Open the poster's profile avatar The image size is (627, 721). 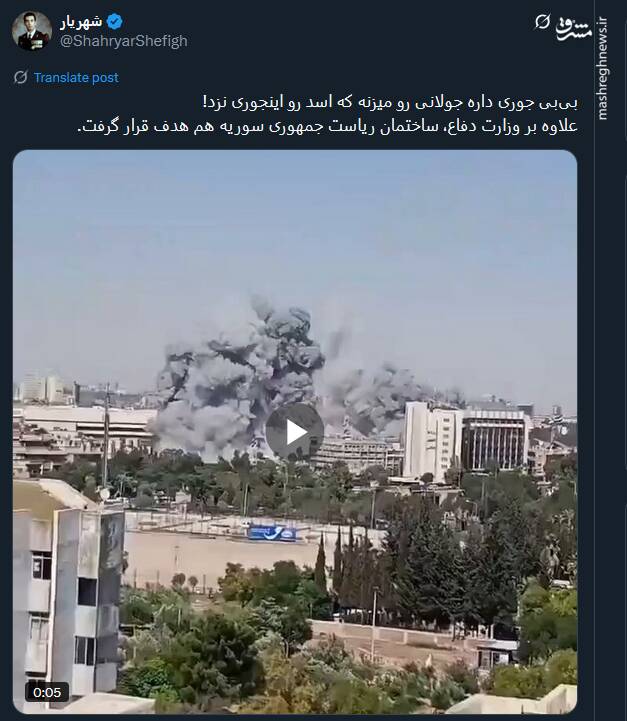(32, 31)
